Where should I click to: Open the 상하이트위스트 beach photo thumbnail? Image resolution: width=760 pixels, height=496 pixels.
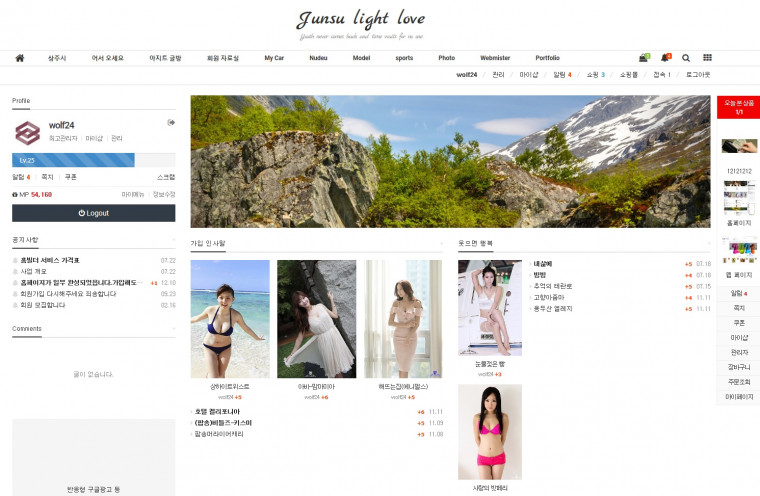click(x=230, y=319)
